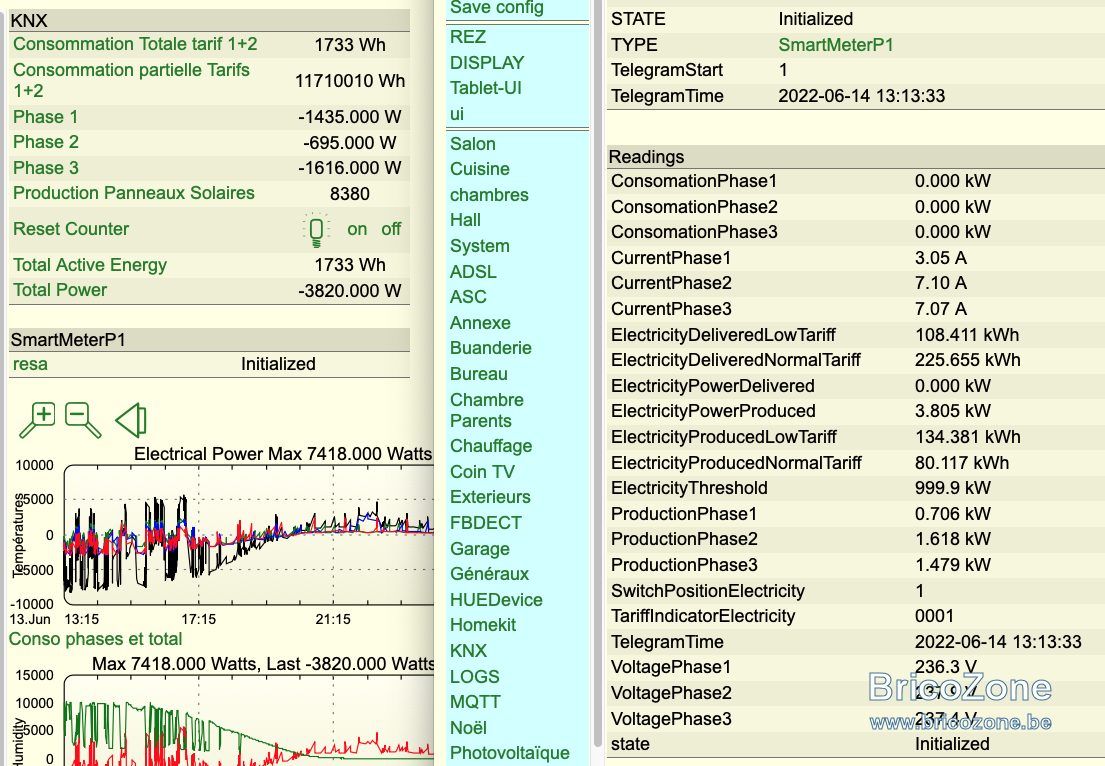Click Save config in the menu
Screen dimensions: 1105x766
pyautogui.click(x=497, y=8)
